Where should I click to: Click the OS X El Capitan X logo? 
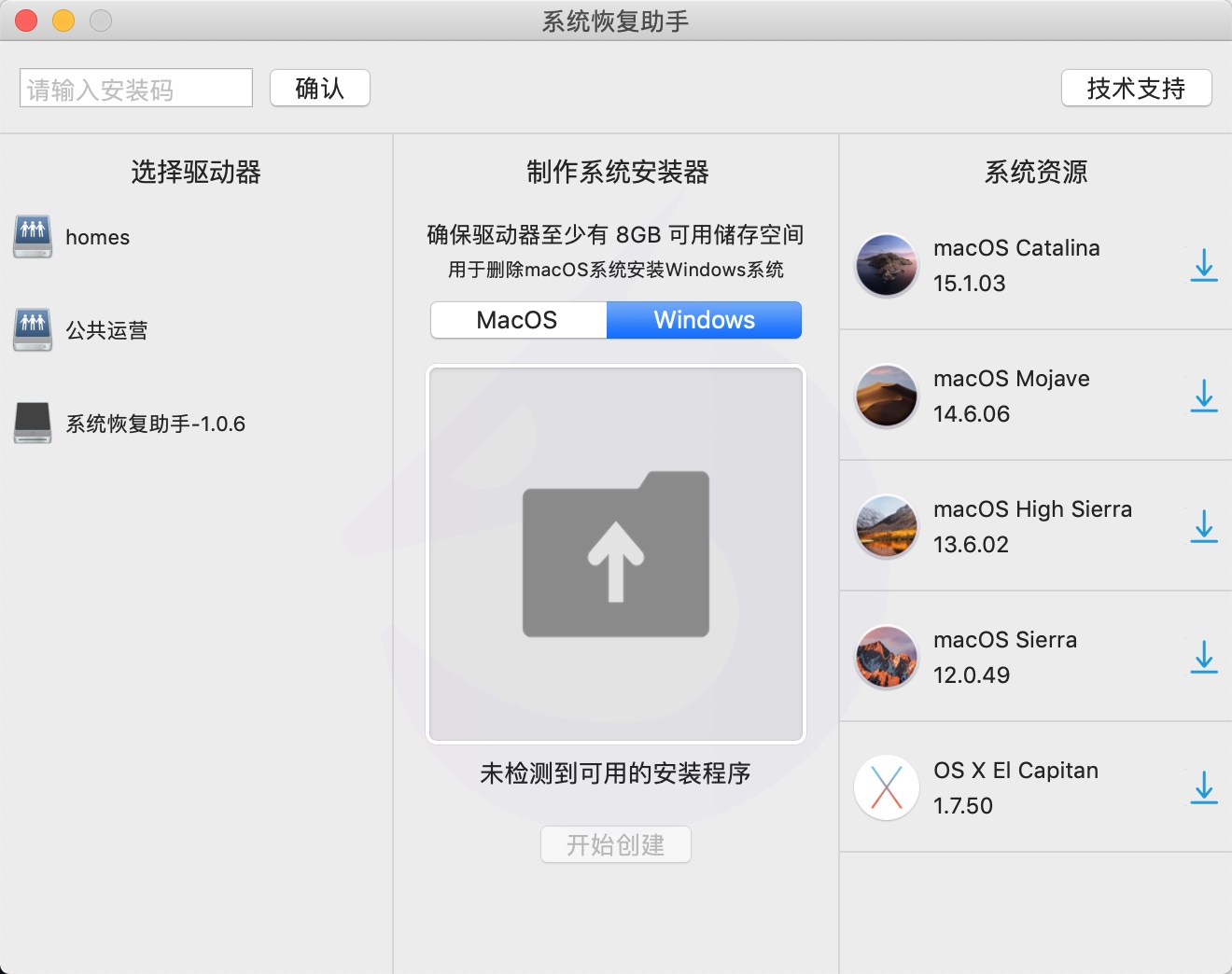887,787
